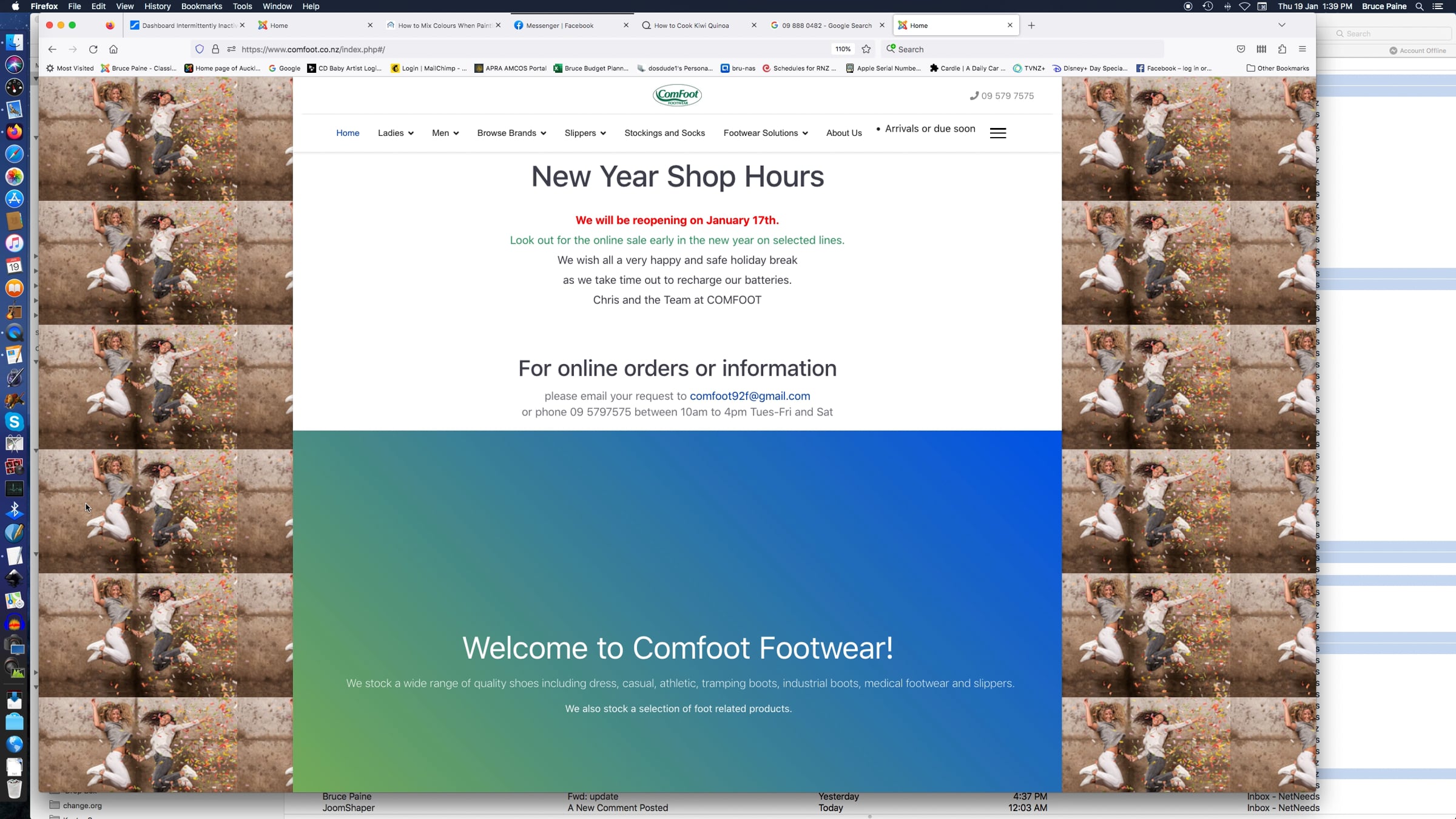Open Most Visited bookmarks folder
This screenshot has width=1456, height=819.
(70, 68)
